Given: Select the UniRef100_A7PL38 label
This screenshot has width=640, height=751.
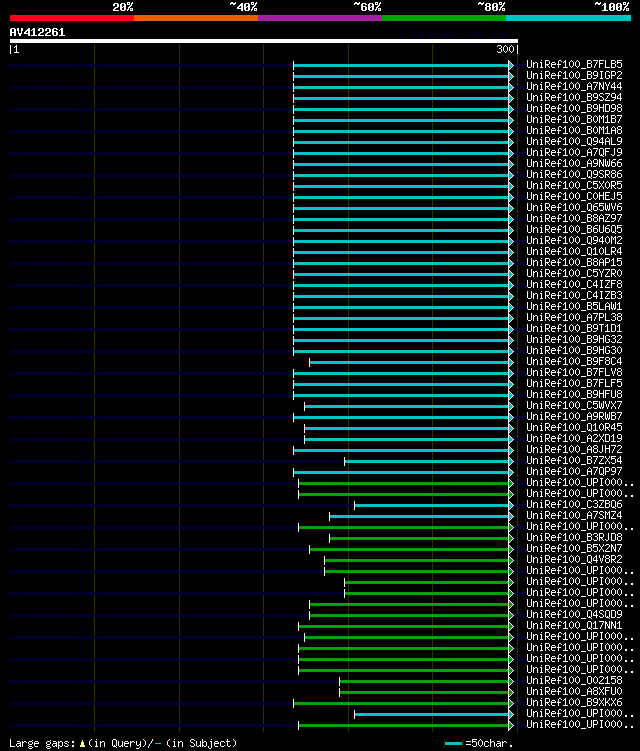Looking at the screenshot, I should (574, 318).
